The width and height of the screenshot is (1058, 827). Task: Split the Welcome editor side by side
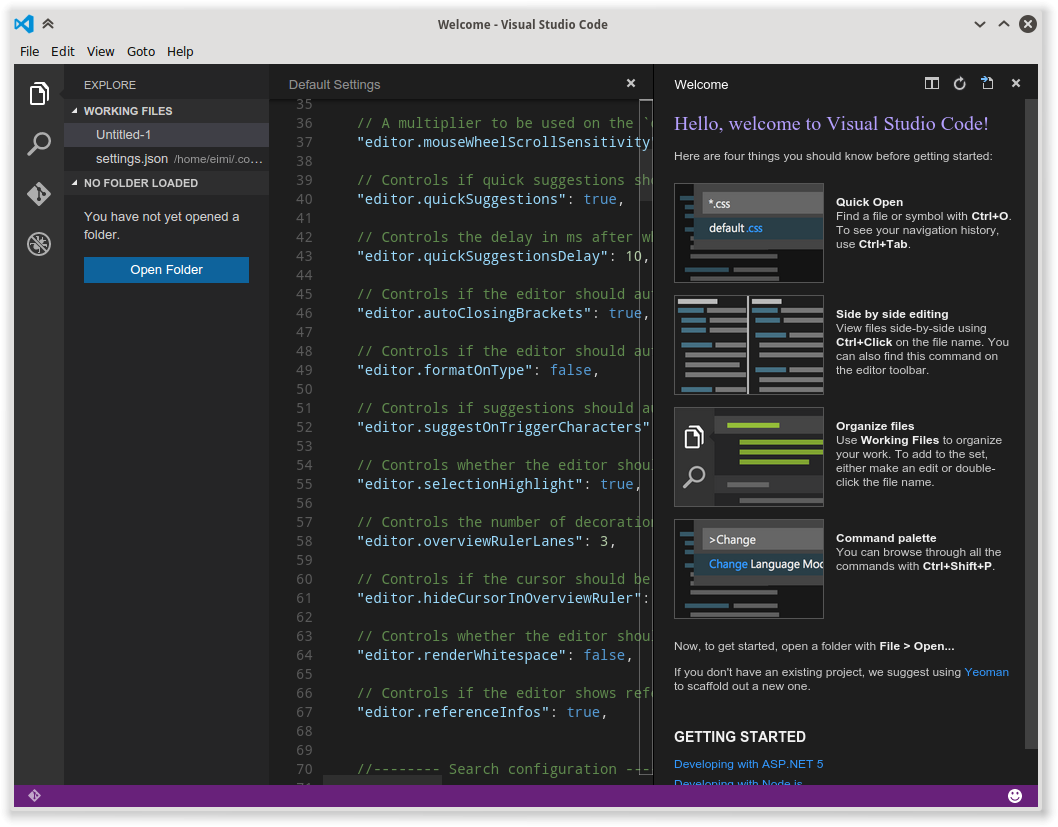pyautogui.click(x=931, y=84)
